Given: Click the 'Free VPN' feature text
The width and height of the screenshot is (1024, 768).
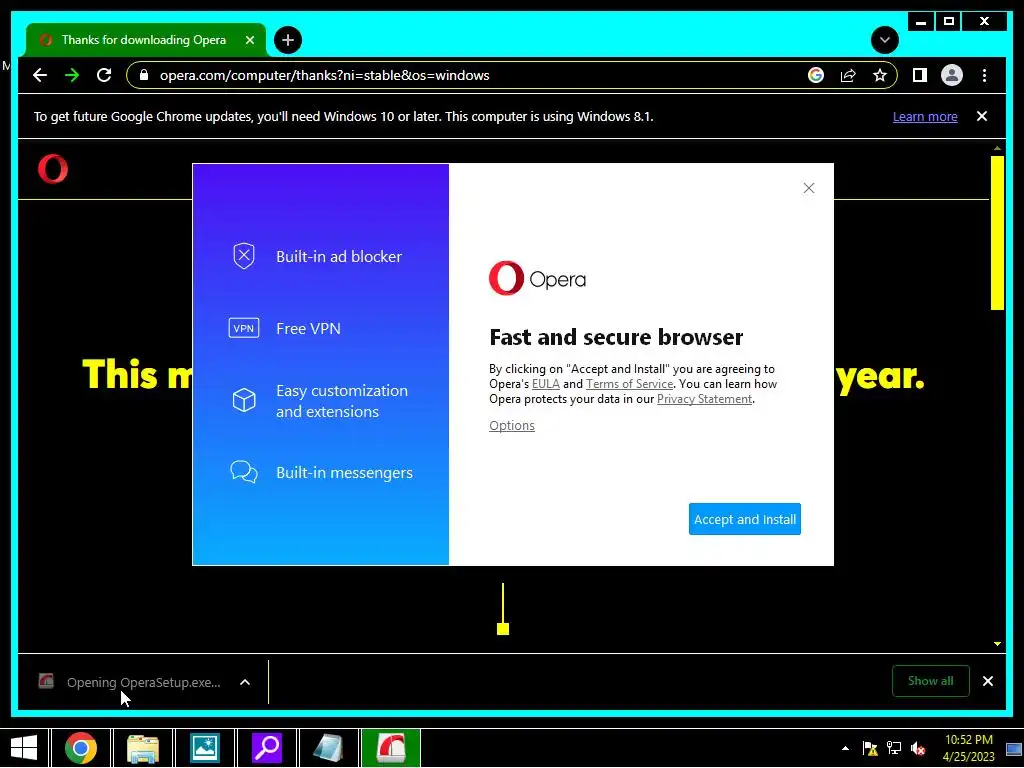Looking at the screenshot, I should pyautogui.click(x=308, y=328).
